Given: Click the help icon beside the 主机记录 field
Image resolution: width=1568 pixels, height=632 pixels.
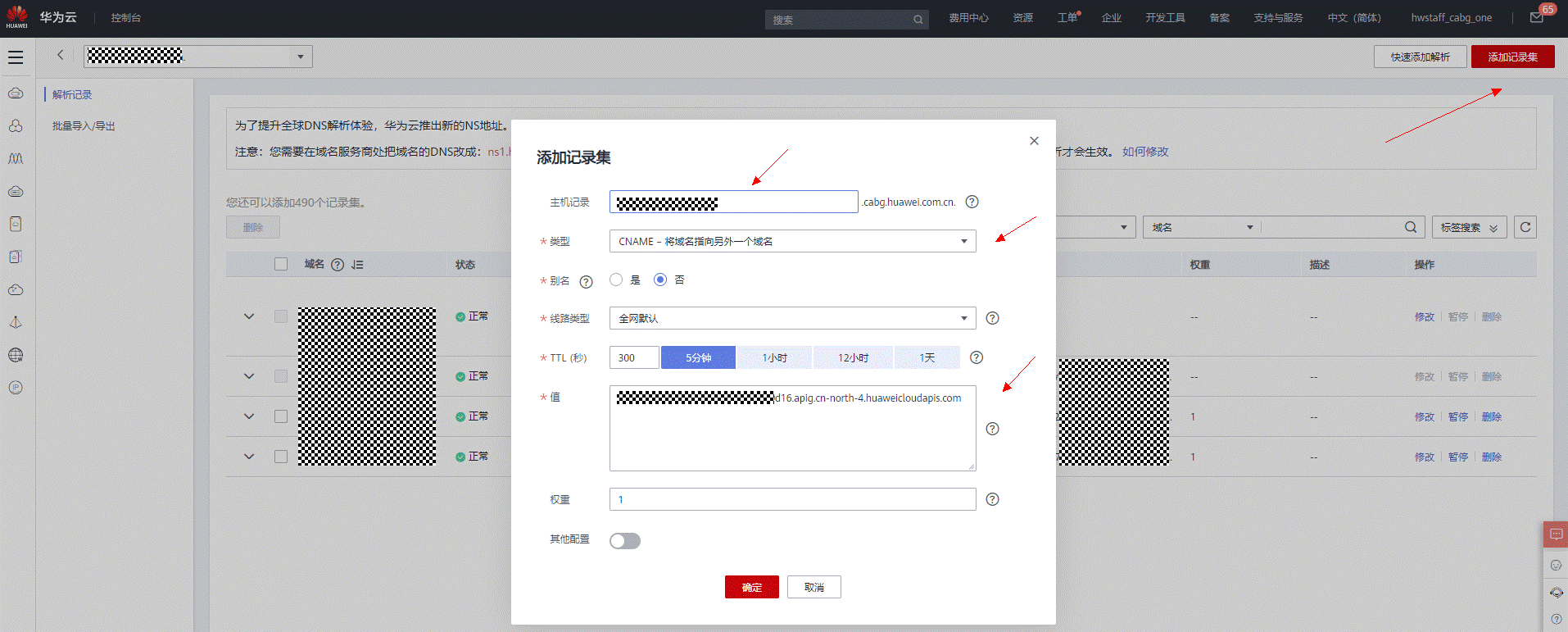Looking at the screenshot, I should click(x=972, y=202).
